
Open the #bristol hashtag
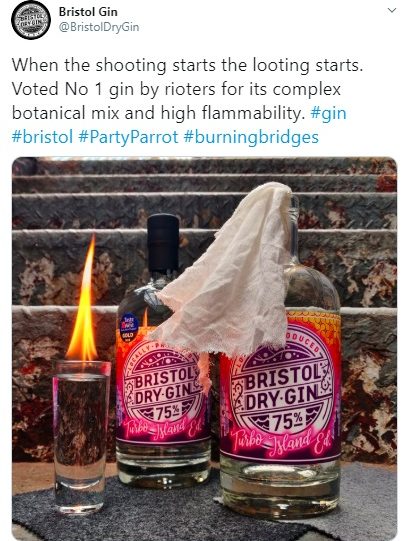(42, 137)
